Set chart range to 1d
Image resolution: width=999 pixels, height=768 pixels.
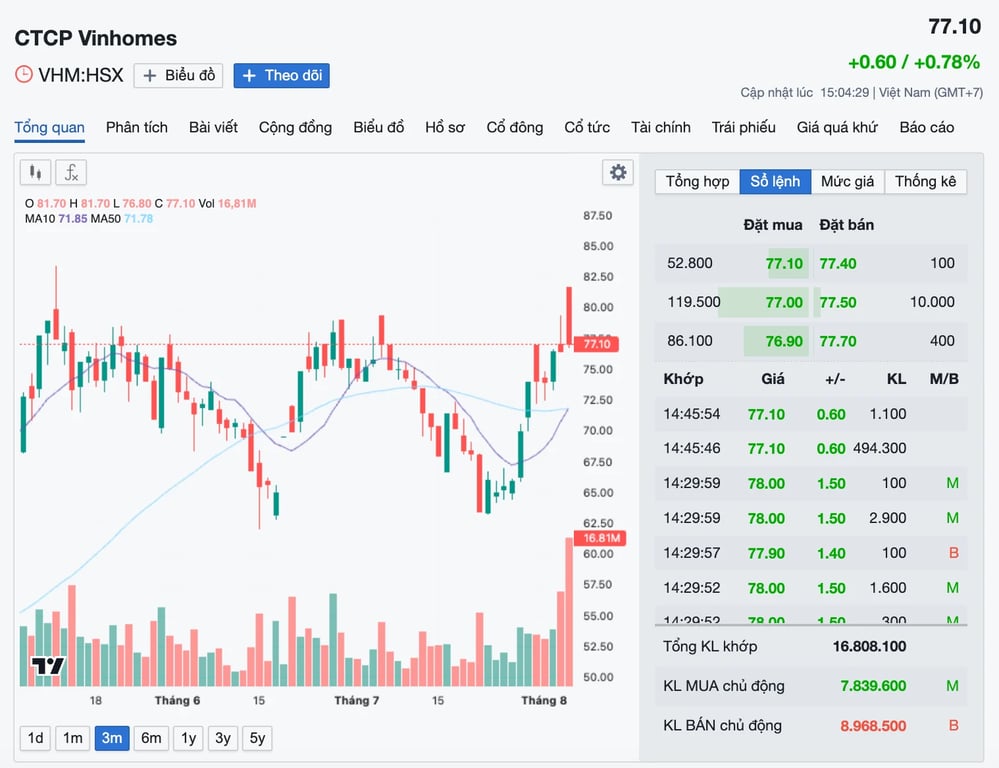click(35, 738)
